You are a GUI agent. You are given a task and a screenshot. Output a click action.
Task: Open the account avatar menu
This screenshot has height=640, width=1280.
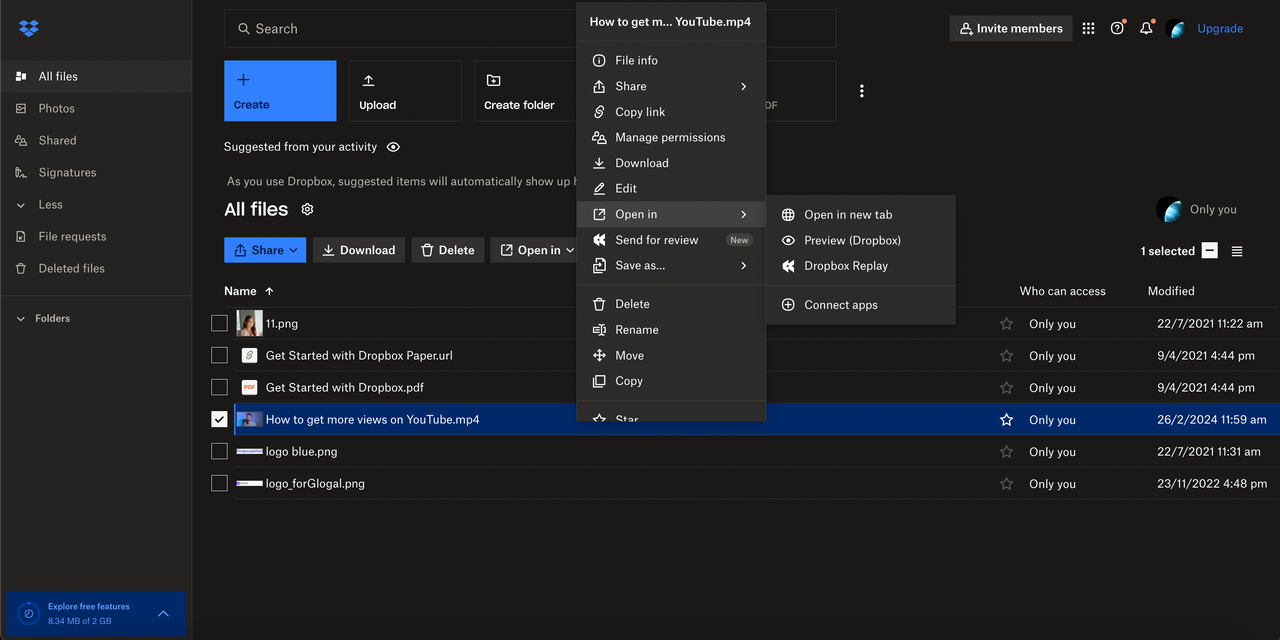(x=1176, y=29)
